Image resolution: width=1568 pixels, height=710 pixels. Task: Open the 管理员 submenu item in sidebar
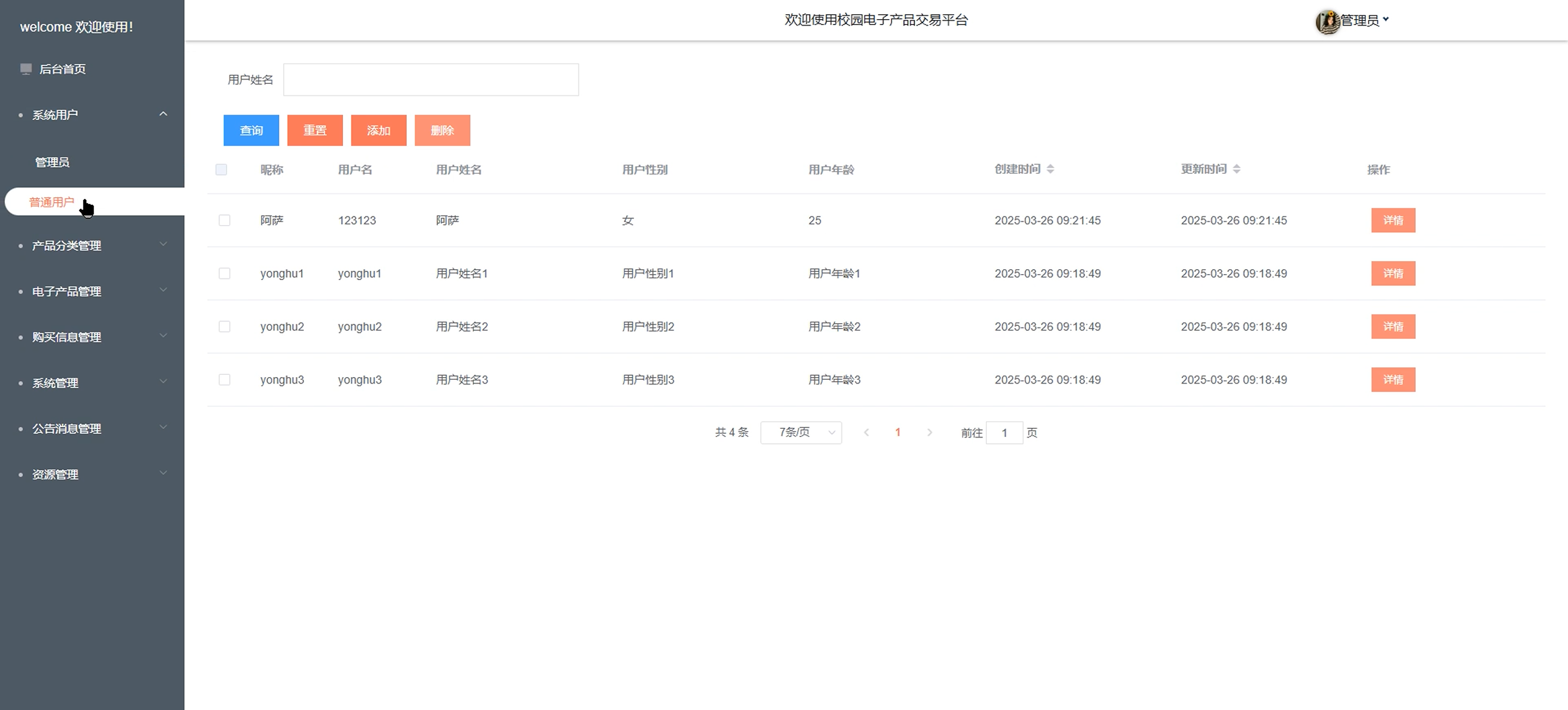tap(52, 162)
